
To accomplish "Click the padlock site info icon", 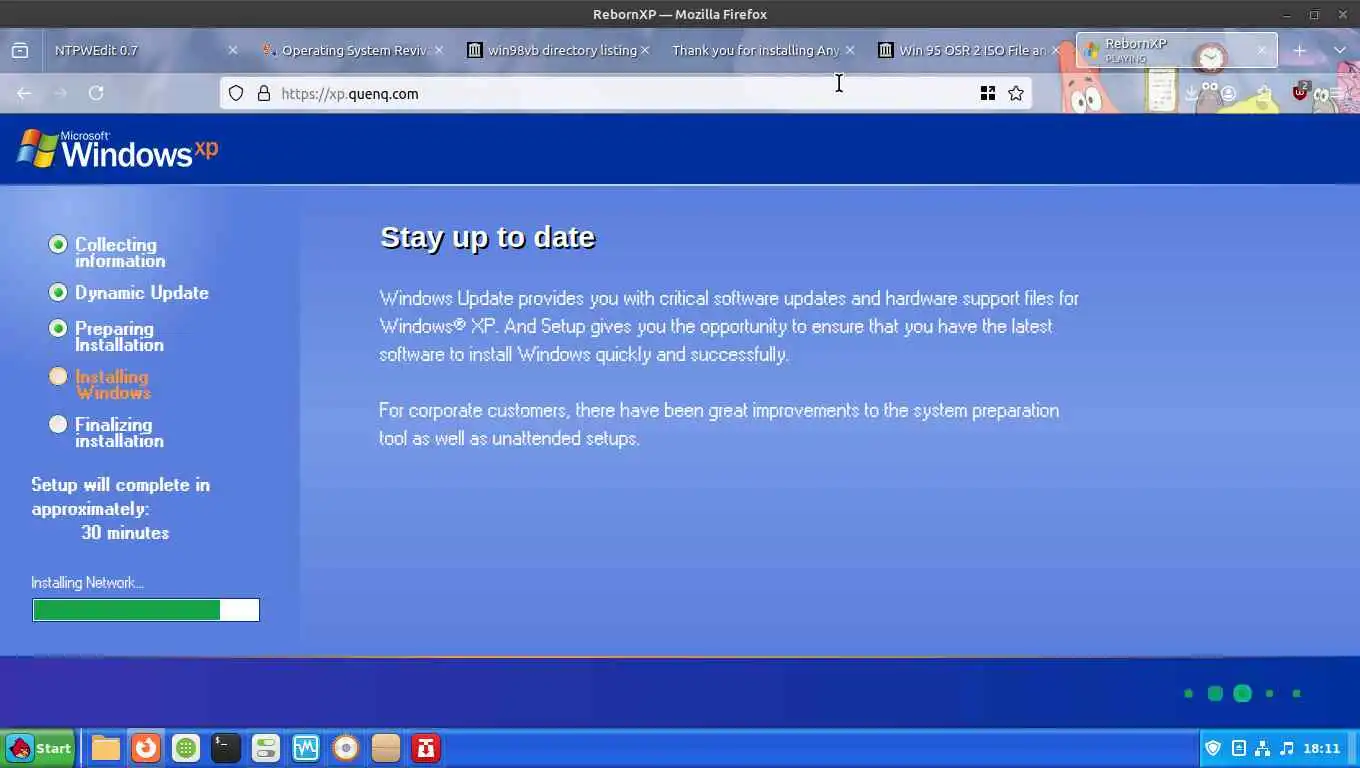I will tap(264, 93).
